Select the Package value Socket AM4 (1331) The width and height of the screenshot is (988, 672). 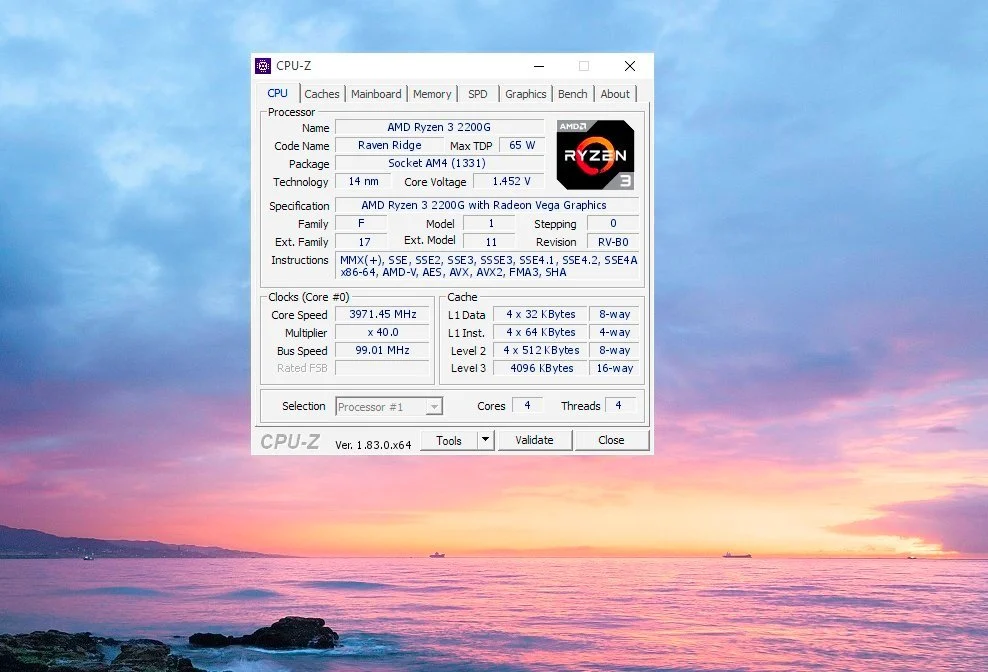click(x=439, y=163)
